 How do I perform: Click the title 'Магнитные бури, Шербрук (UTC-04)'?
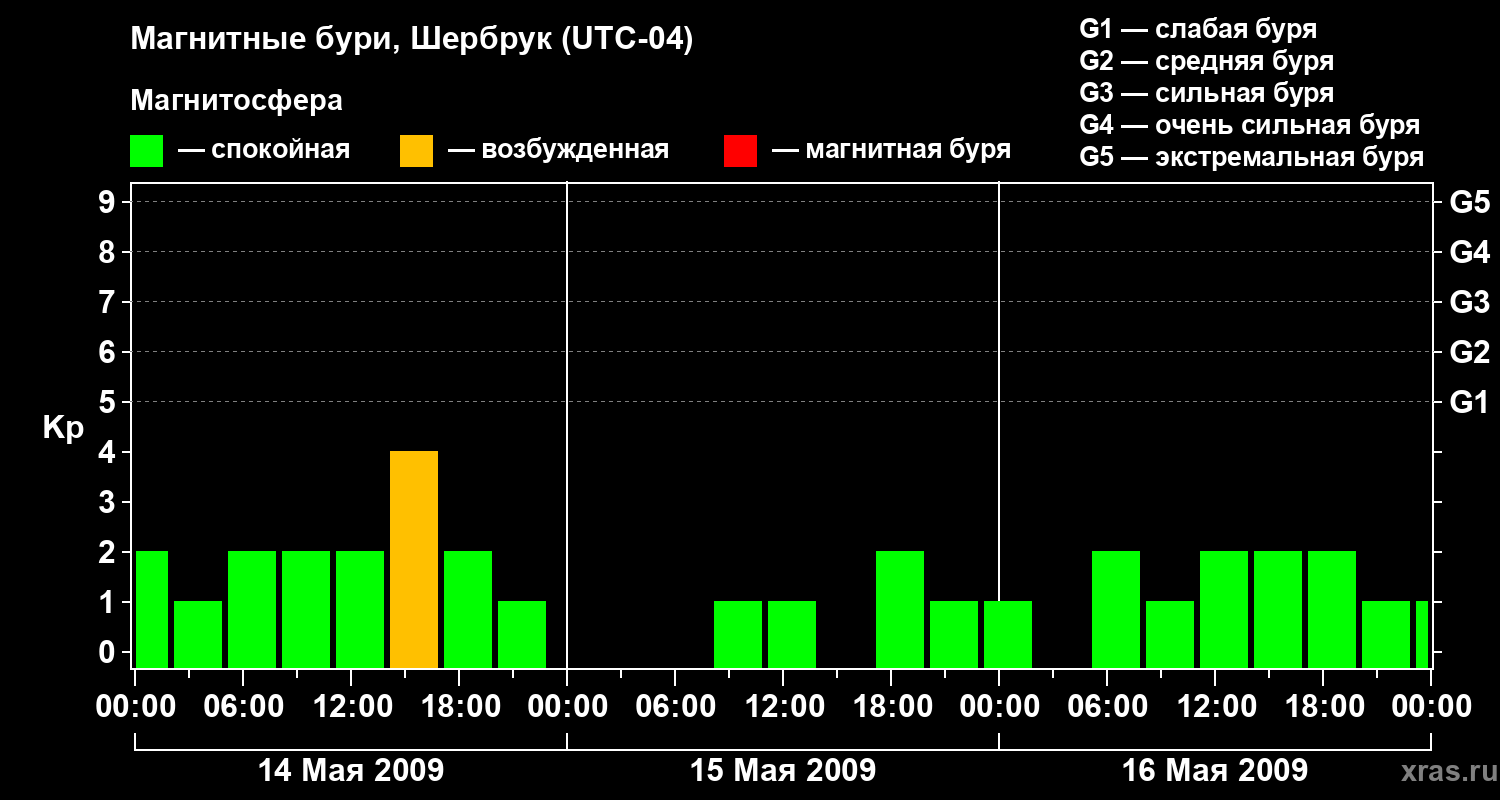pyautogui.click(x=412, y=41)
